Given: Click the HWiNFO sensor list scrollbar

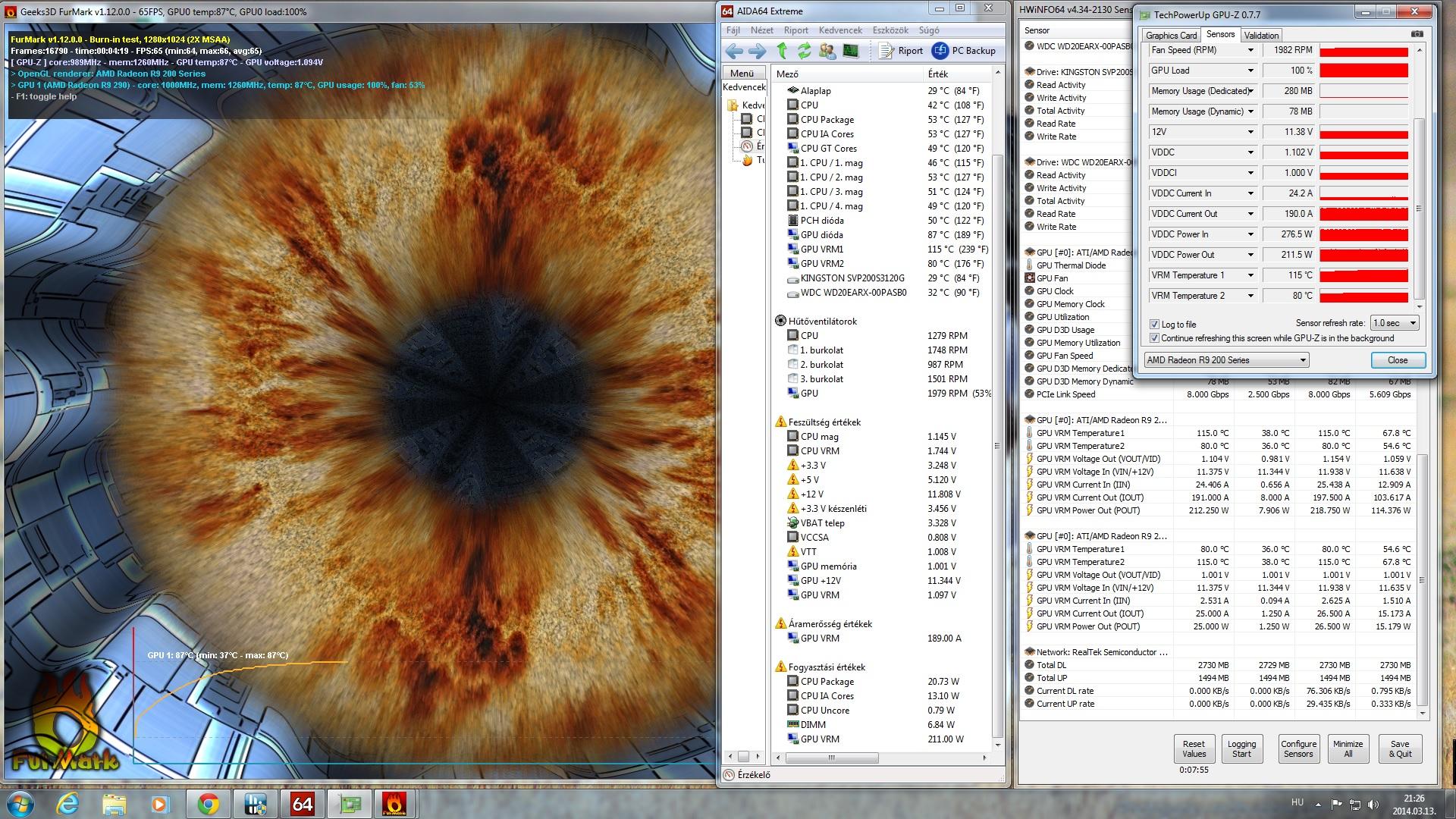Looking at the screenshot, I should [x=1422, y=580].
